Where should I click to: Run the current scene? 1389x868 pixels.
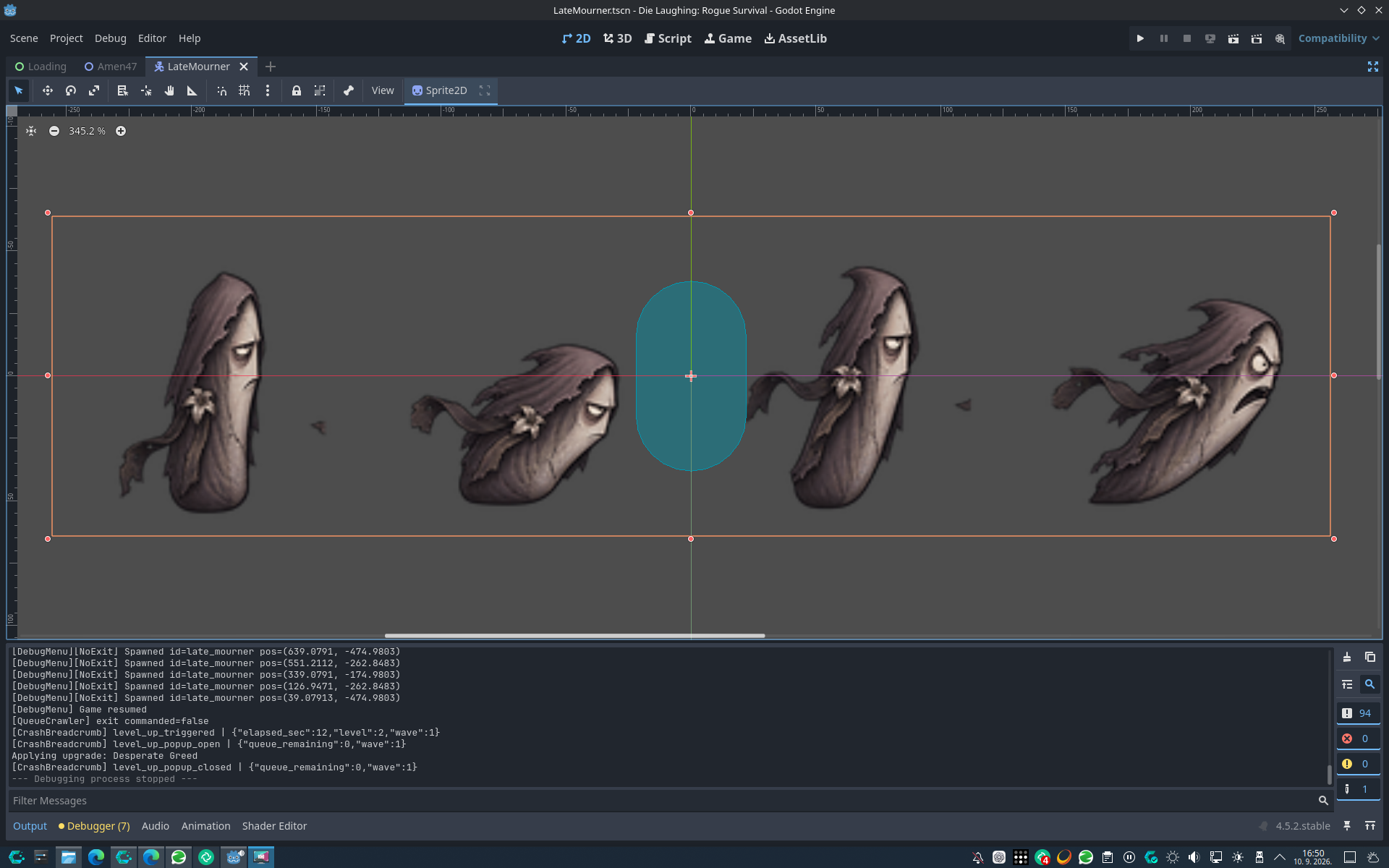[x=1233, y=38]
